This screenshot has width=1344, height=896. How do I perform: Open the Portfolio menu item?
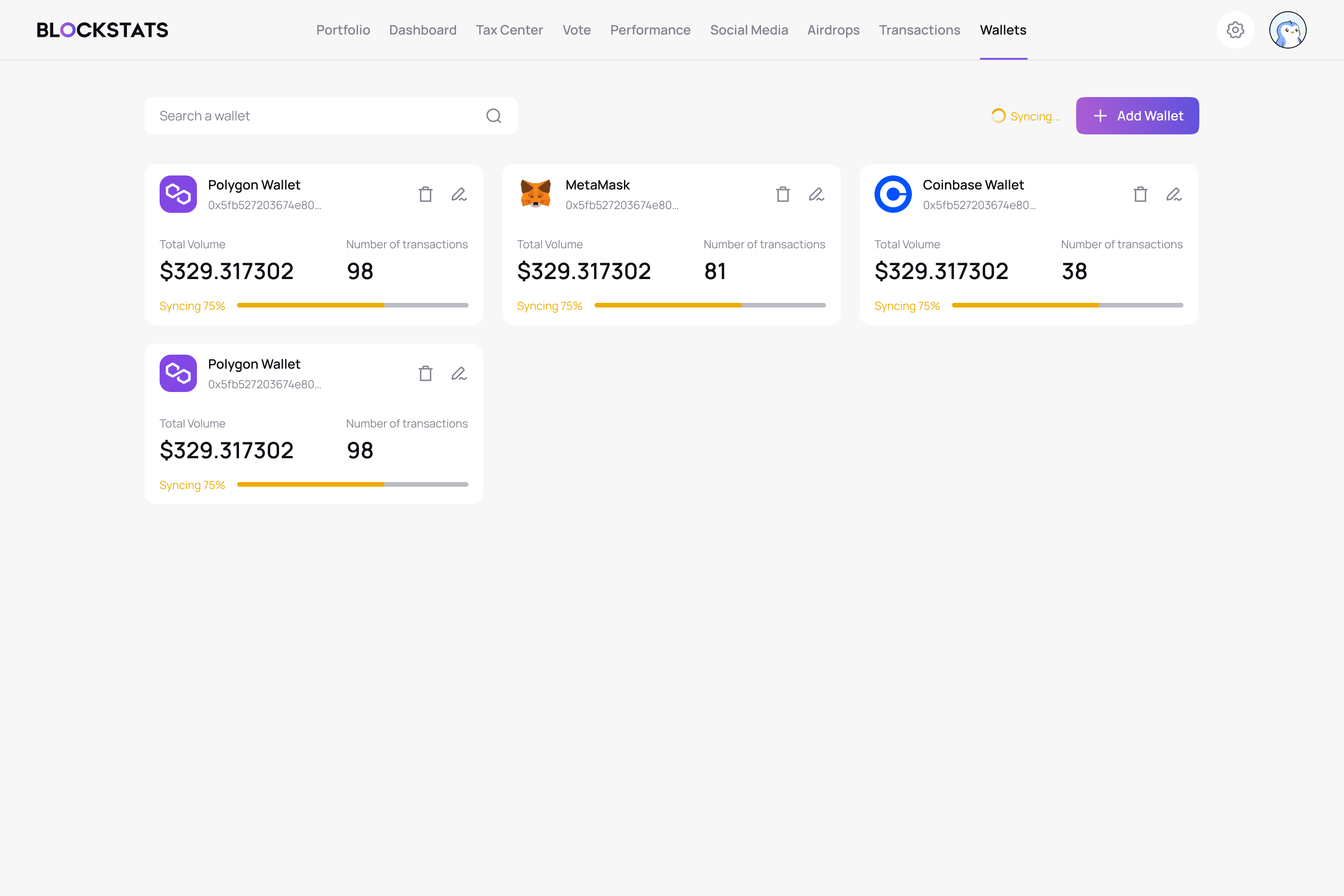[x=343, y=30]
